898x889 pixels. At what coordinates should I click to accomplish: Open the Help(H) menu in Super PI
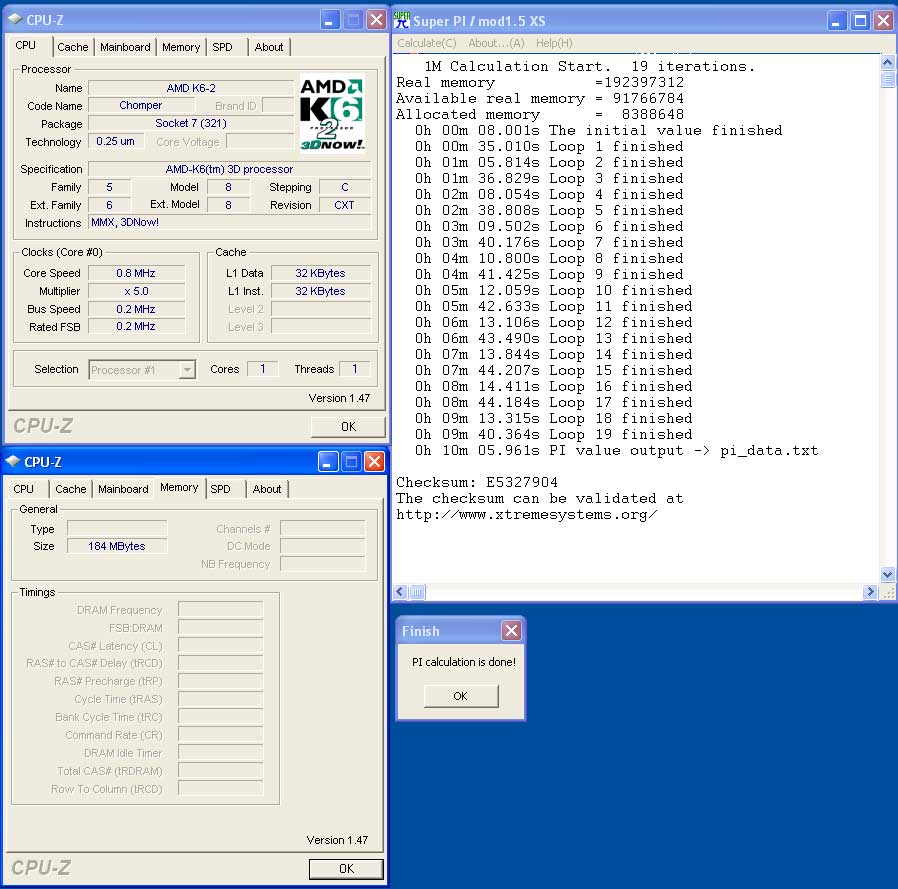(554, 43)
